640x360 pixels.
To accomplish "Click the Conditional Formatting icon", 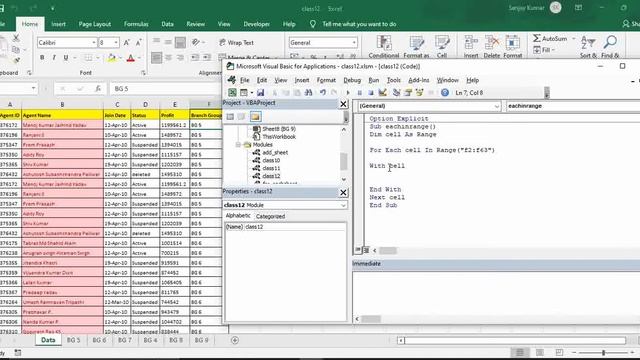I will point(384,47).
